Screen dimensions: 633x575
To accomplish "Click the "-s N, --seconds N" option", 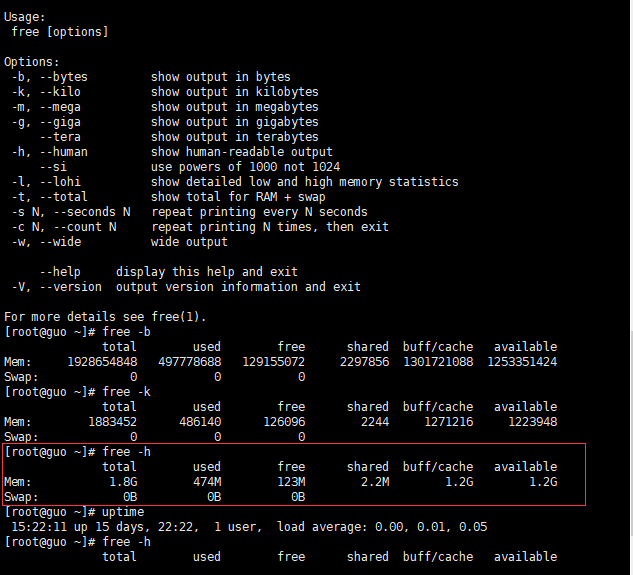I will tap(71, 212).
